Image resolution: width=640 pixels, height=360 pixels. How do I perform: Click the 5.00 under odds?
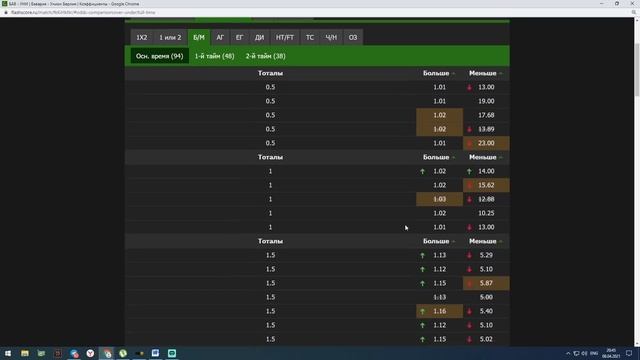[x=486, y=297]
